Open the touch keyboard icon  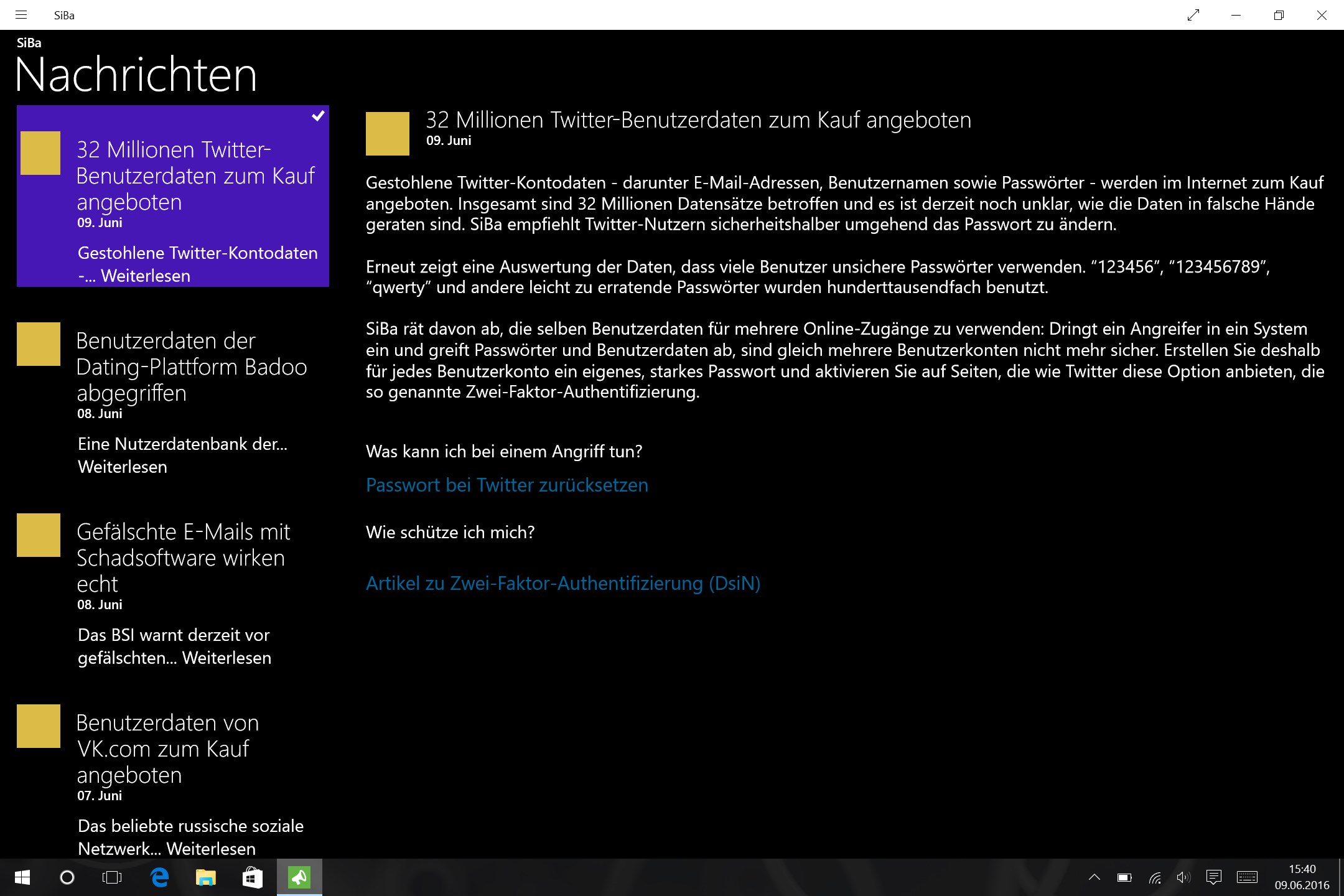click(x=1247, y=877)
